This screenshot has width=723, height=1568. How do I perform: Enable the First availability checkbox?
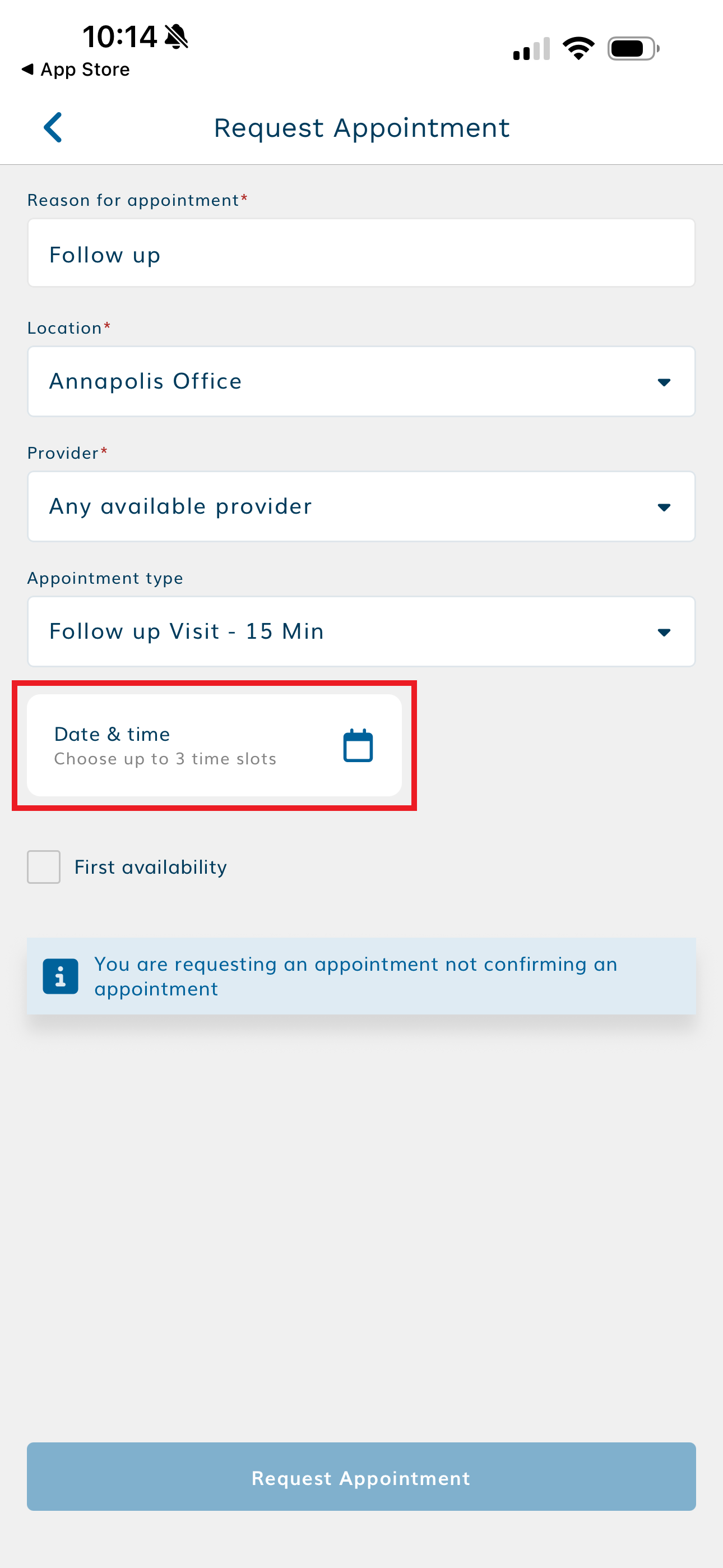click(44, 866)
